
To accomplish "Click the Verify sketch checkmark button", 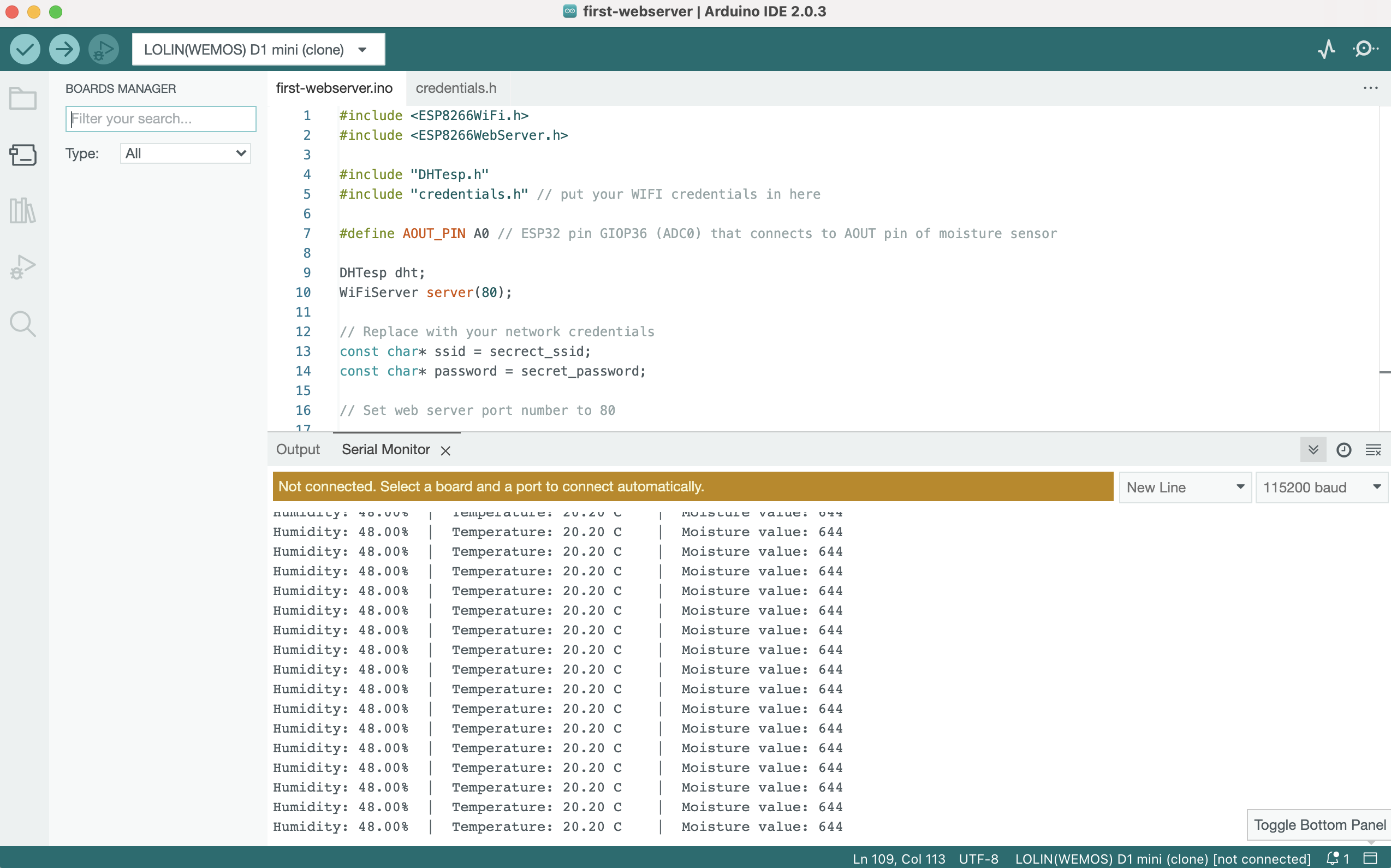I will pyautogui.click(x=25, y=49).
